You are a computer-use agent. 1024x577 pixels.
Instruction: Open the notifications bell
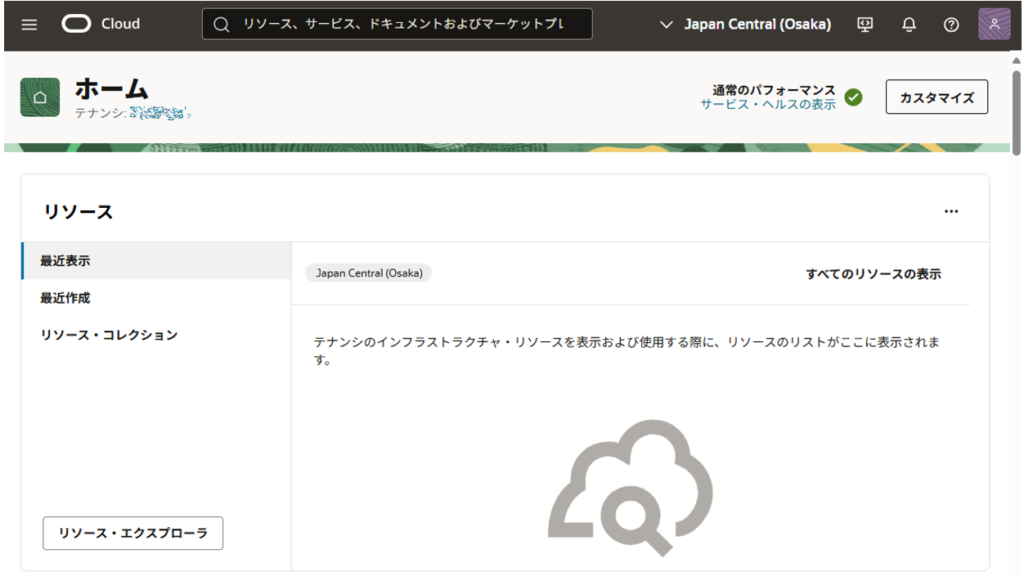tap(909, 24)
